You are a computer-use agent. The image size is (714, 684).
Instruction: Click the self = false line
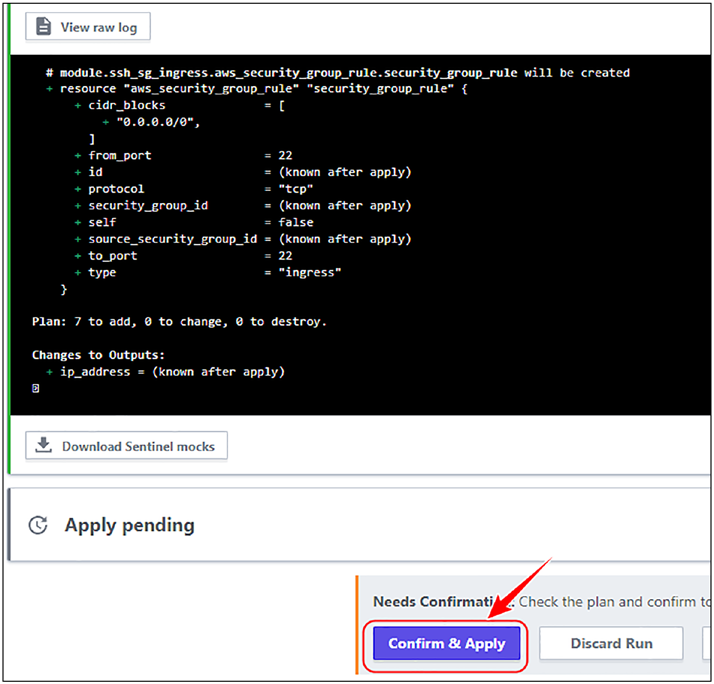194,222
